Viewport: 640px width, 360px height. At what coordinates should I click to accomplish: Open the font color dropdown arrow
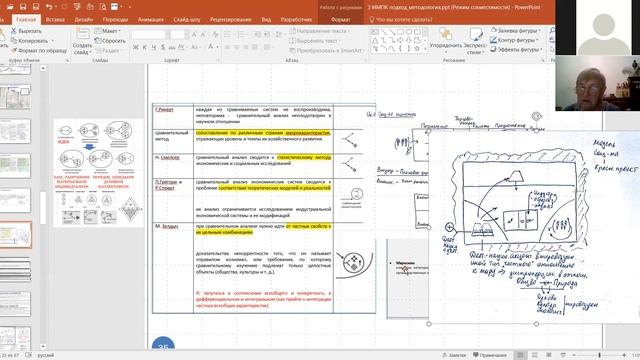(217, 48)
